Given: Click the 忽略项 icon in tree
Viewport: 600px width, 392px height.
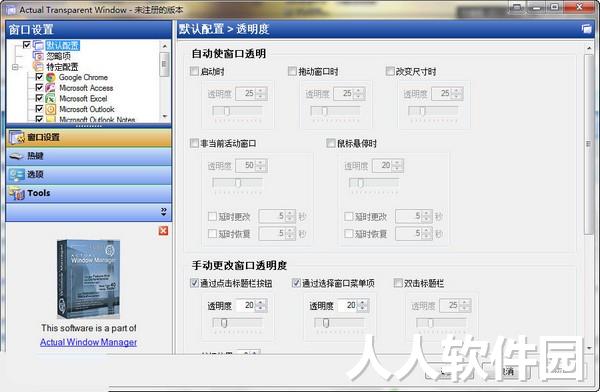Looking at the screenshot, I should [39, 56].
